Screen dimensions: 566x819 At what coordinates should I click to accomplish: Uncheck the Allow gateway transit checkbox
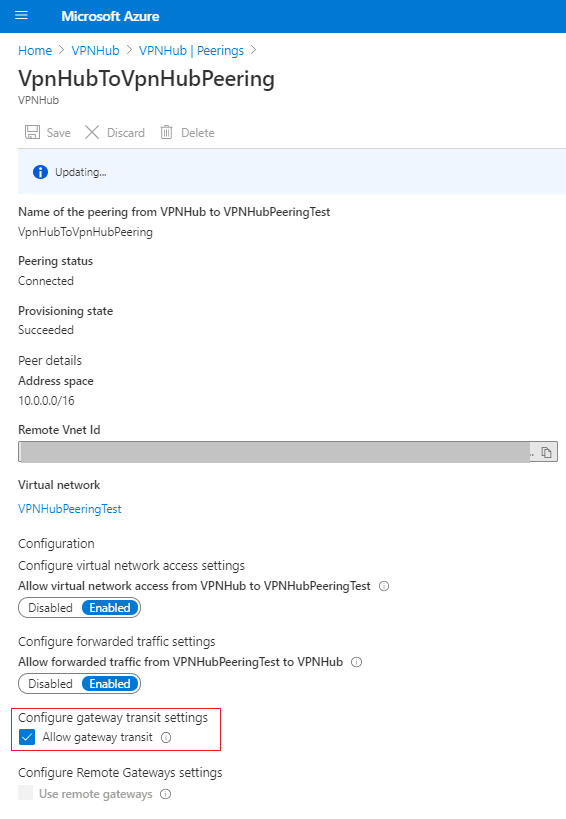coord(27,737)
